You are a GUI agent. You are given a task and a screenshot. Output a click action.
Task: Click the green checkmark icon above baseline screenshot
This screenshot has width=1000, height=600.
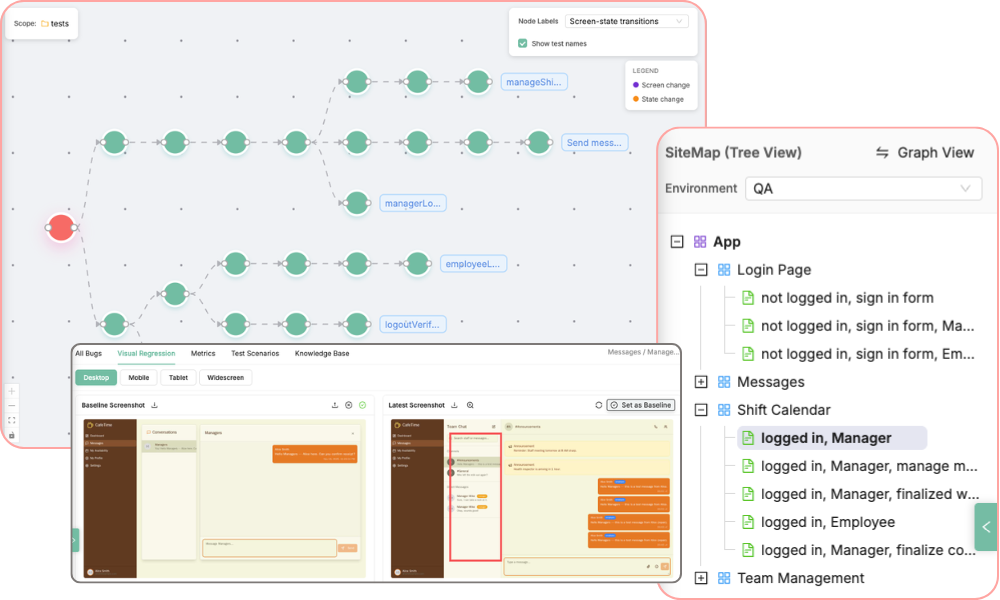(x=363, y=405)
